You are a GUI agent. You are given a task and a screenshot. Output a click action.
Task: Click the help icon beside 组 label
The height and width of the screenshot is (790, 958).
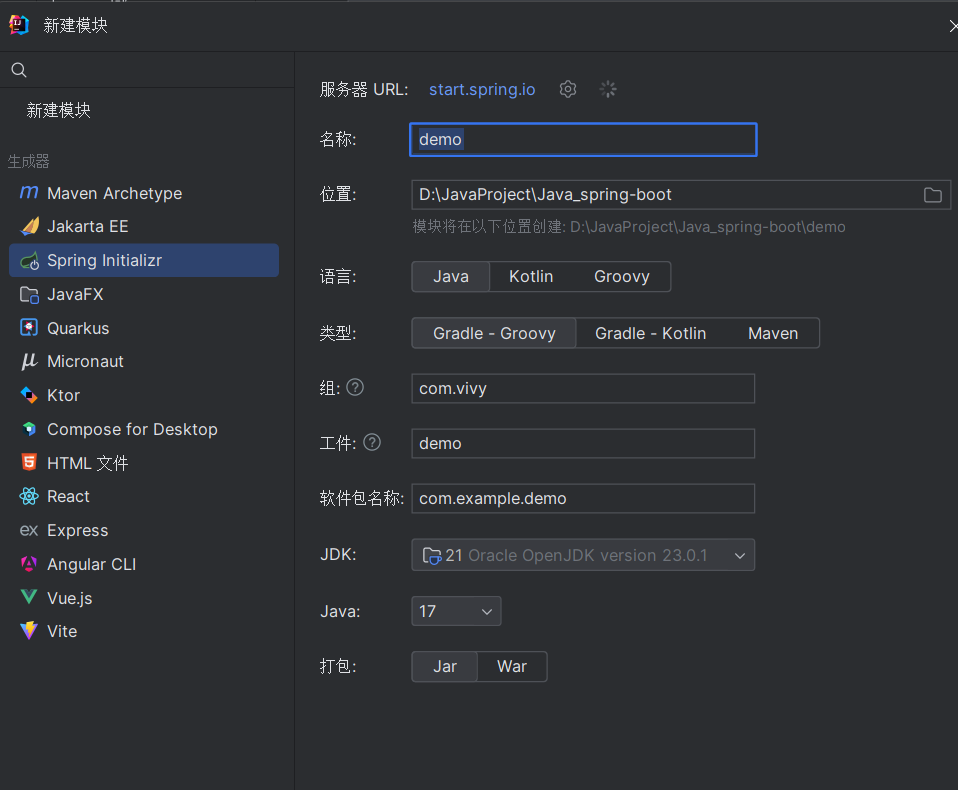(355, 387)
